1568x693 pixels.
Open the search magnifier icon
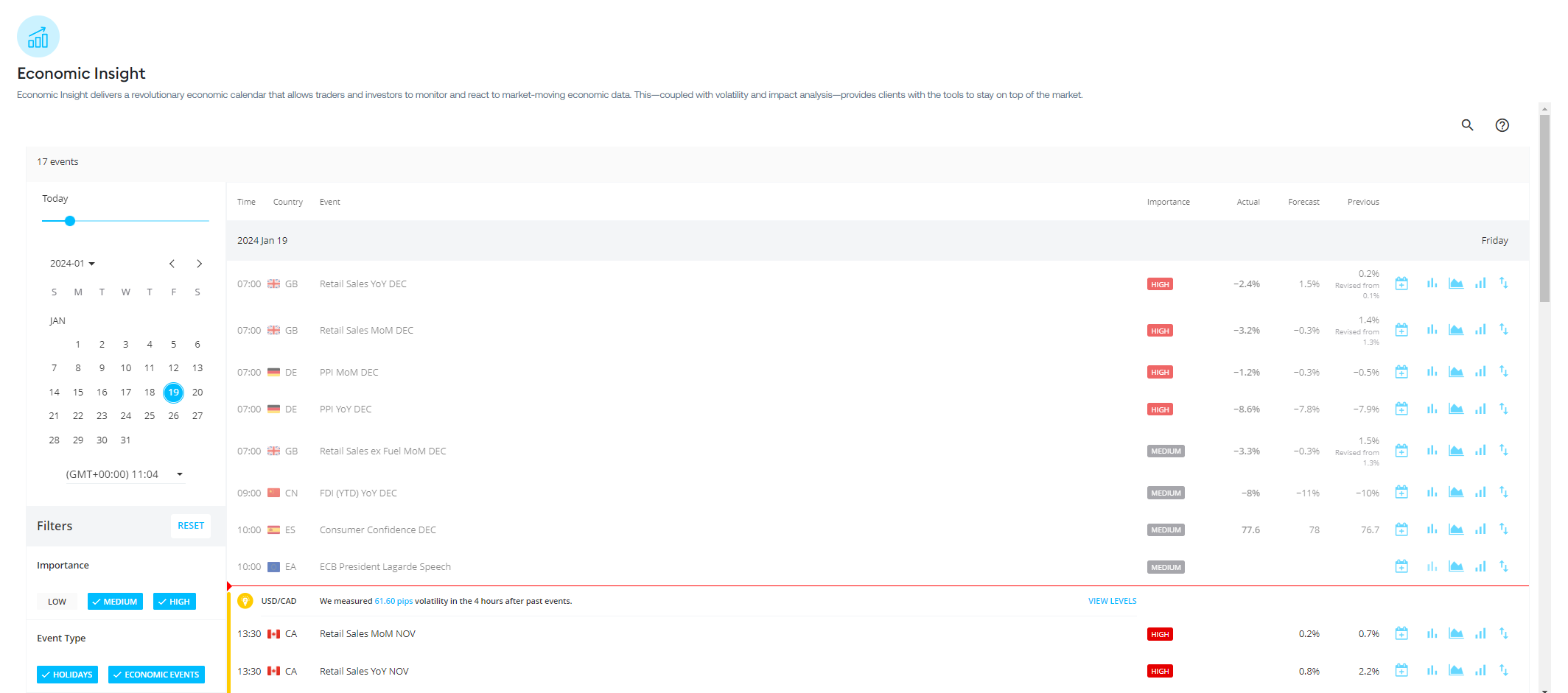(x=1467, y=125)
